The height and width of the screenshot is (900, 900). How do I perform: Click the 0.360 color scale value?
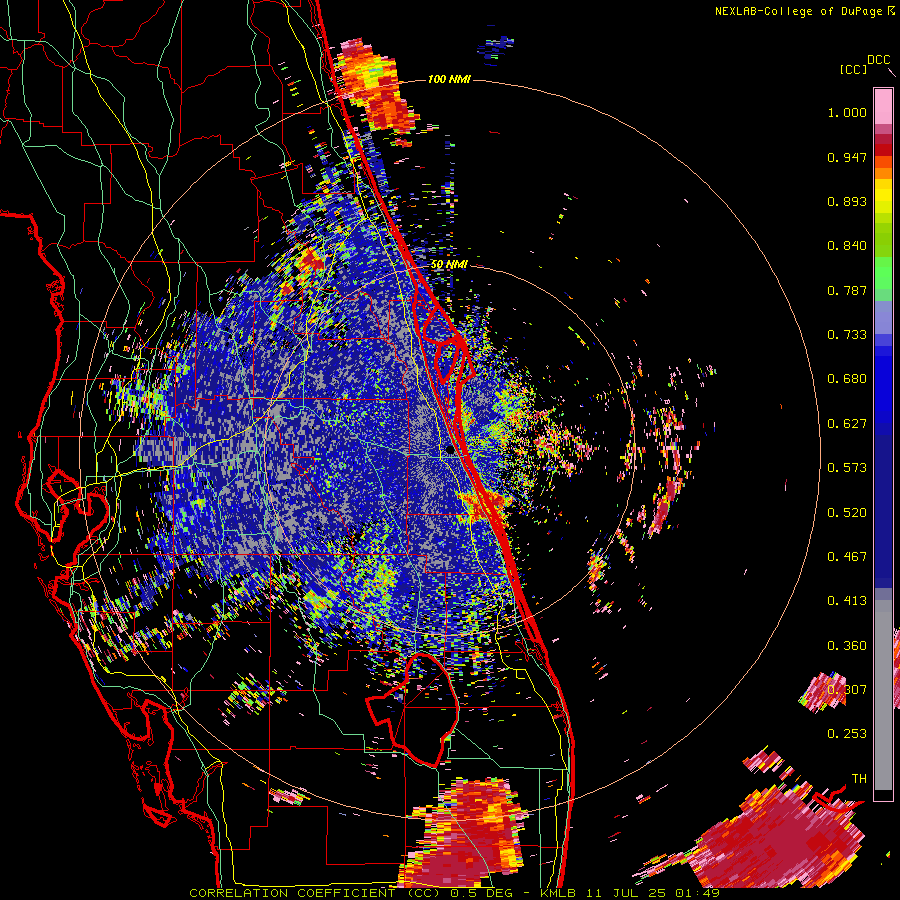(x=847, y=646)
